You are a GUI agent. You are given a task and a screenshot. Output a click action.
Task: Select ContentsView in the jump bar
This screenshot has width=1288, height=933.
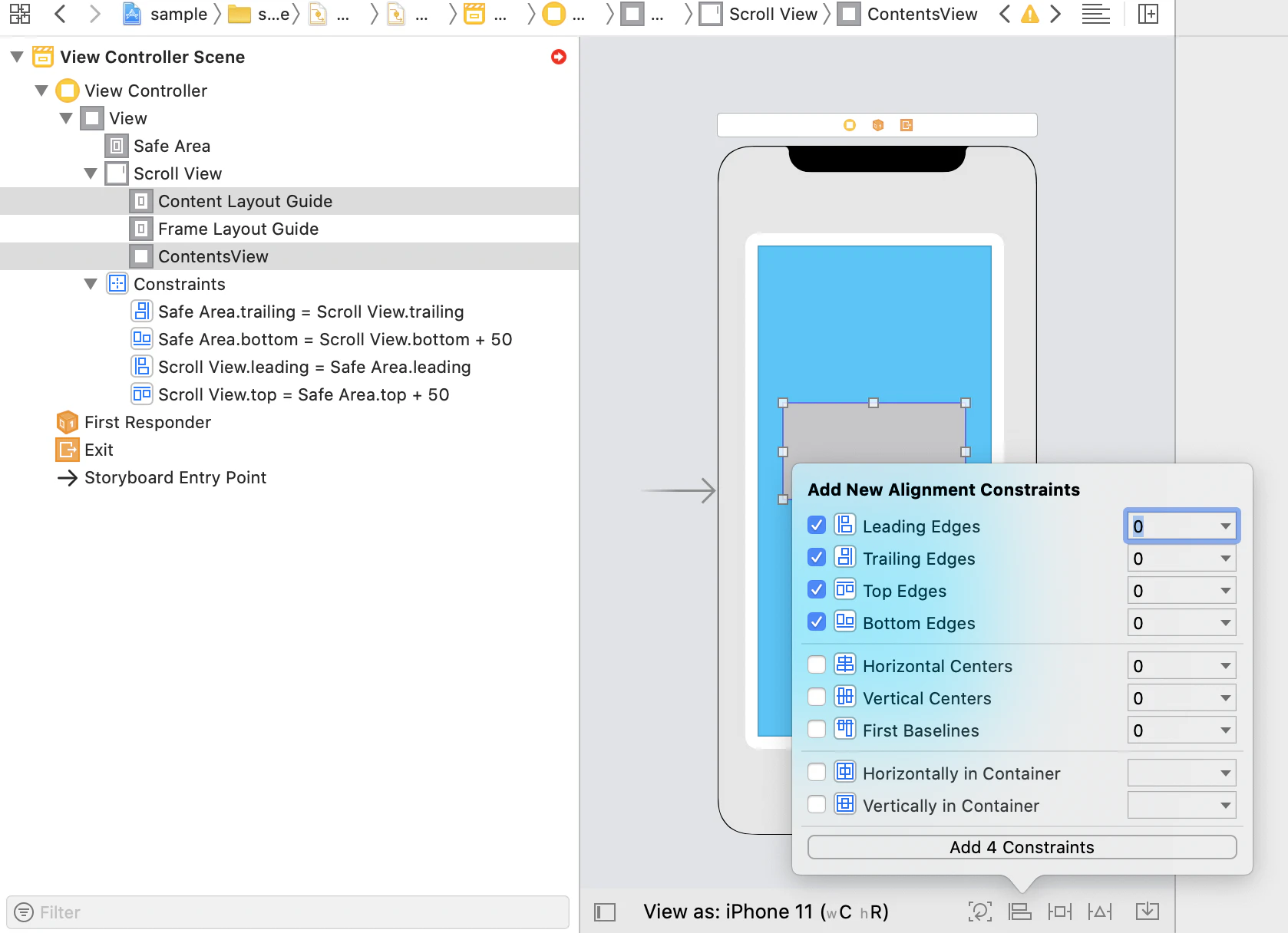click(909, 14)
